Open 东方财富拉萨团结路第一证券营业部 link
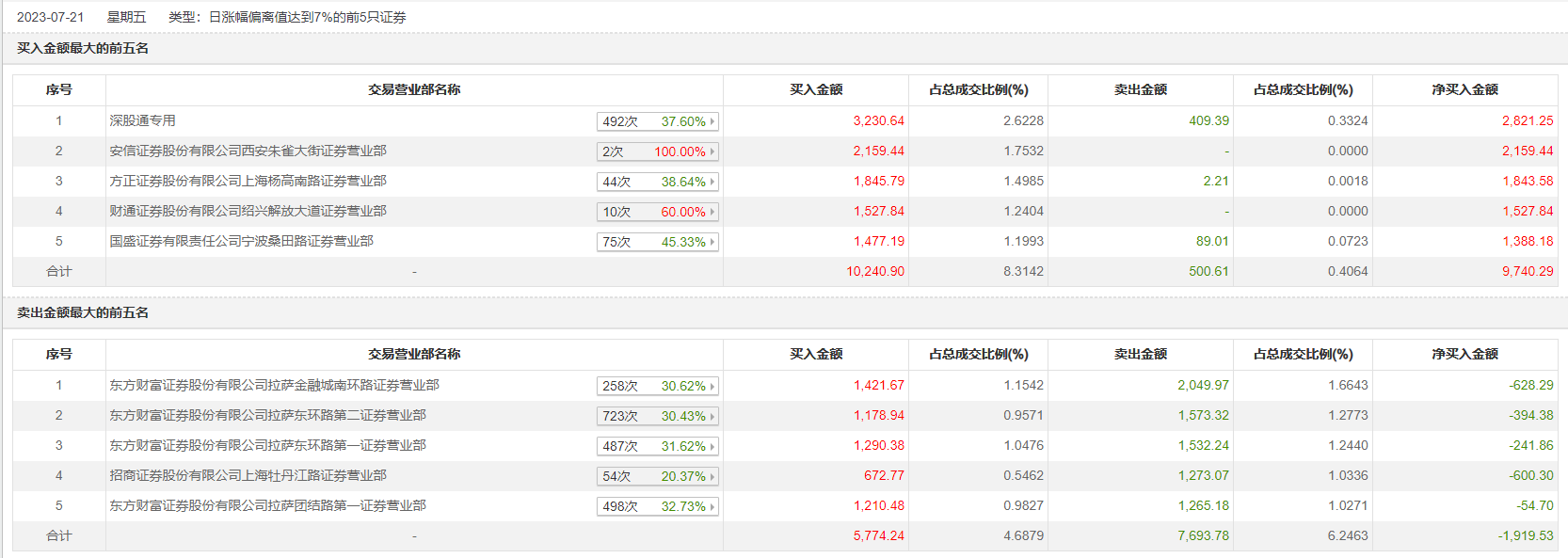 267,505
